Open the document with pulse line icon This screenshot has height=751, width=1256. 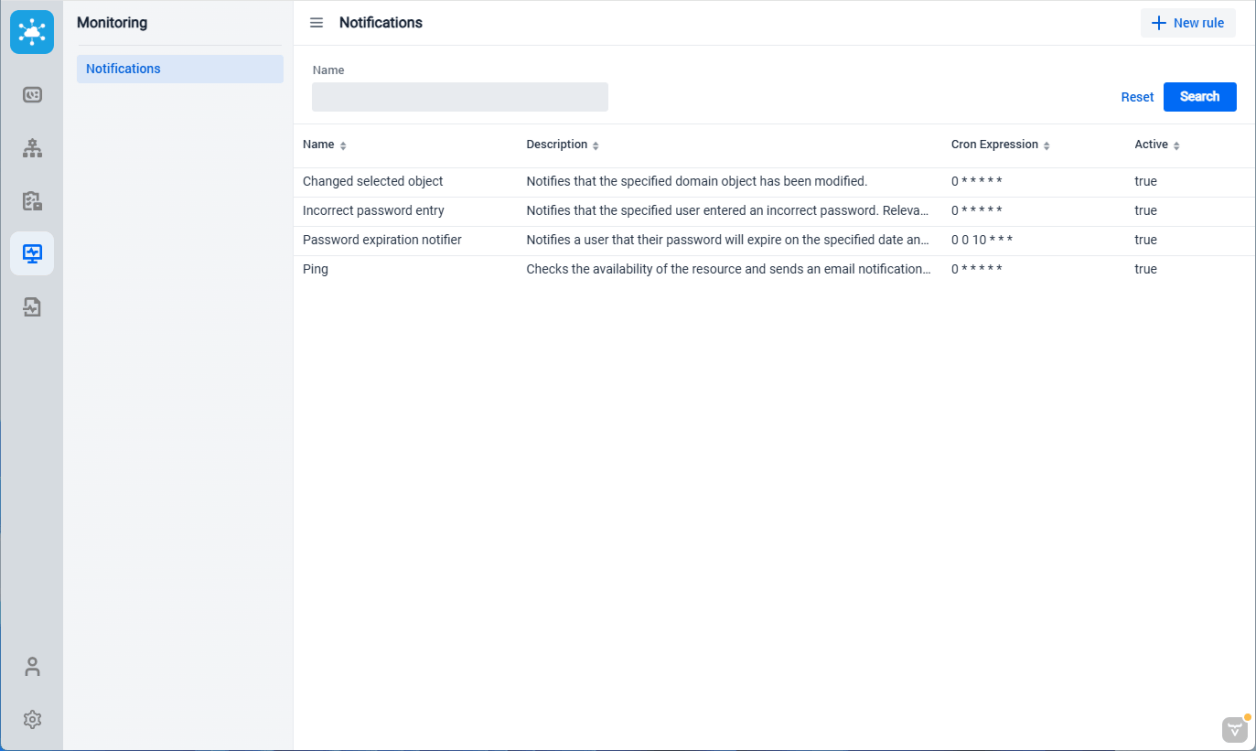pyautogui.click(x=32, y=307)
